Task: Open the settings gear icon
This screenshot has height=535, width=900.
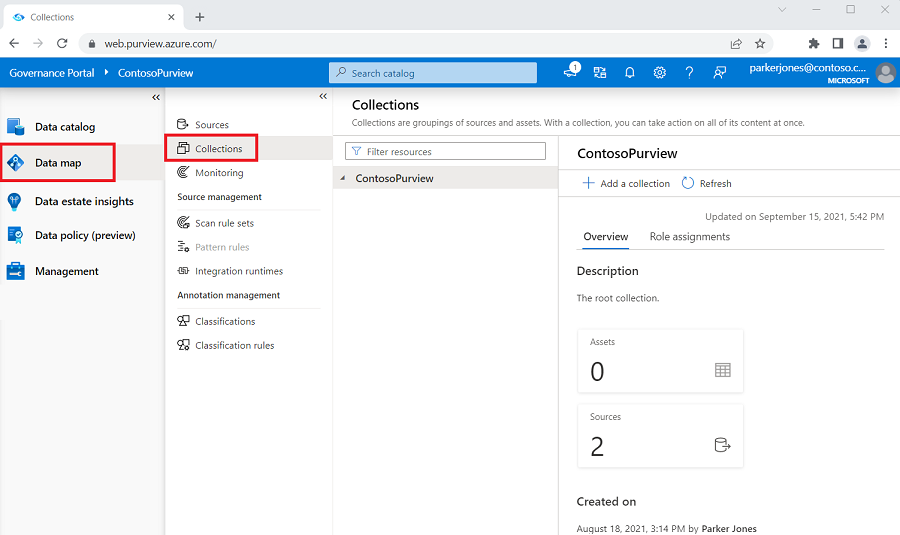Action: pyautogui.click(x=660, y=73)
